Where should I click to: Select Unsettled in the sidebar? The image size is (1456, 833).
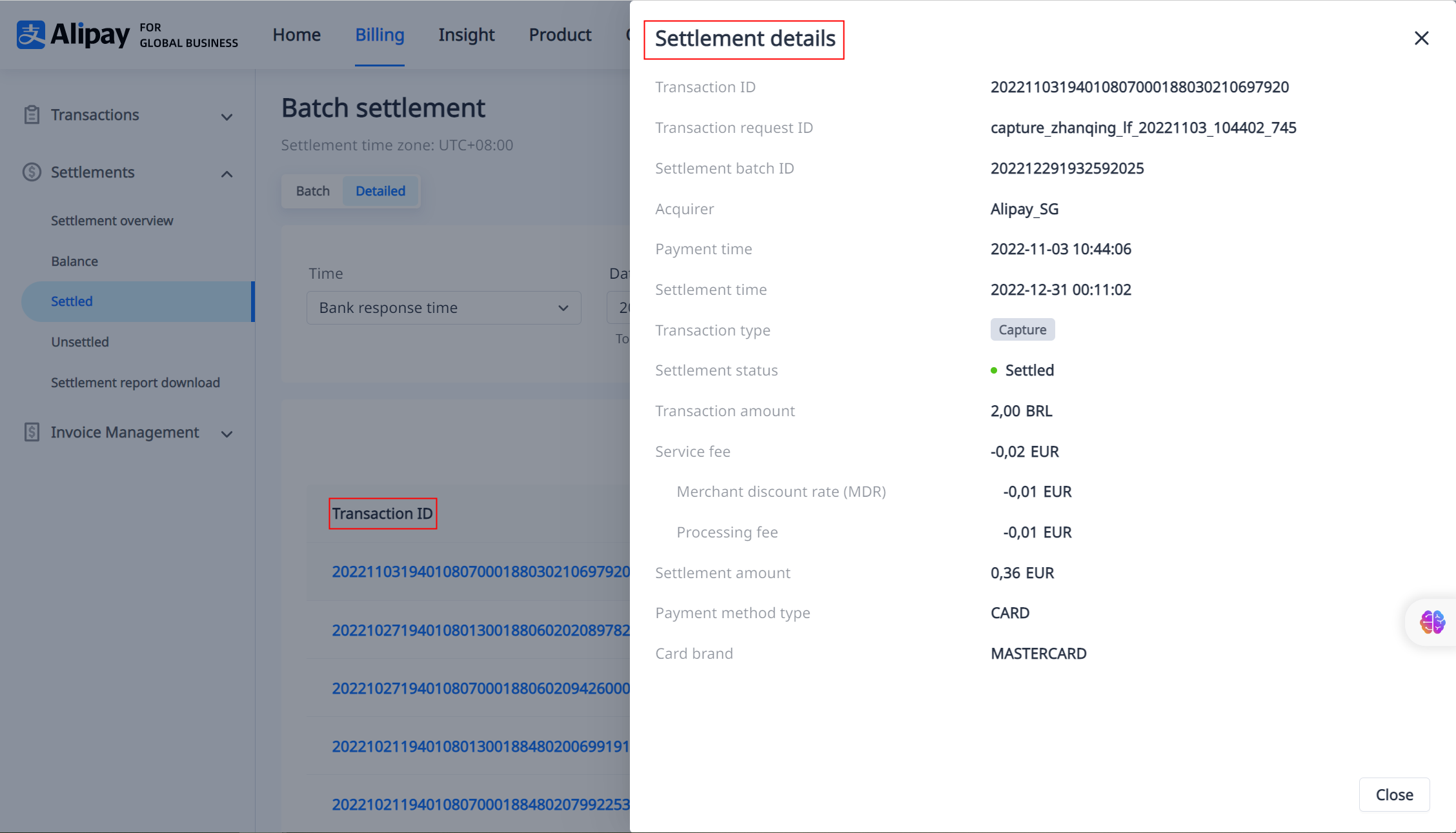pos(80,342)
